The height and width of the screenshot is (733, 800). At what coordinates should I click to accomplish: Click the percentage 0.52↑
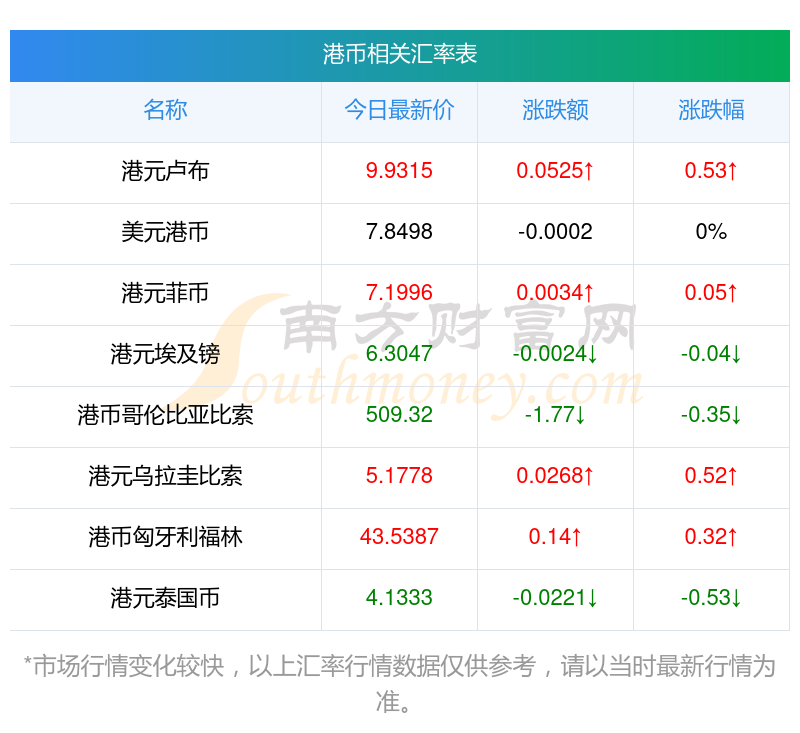(x=711, y=476)
